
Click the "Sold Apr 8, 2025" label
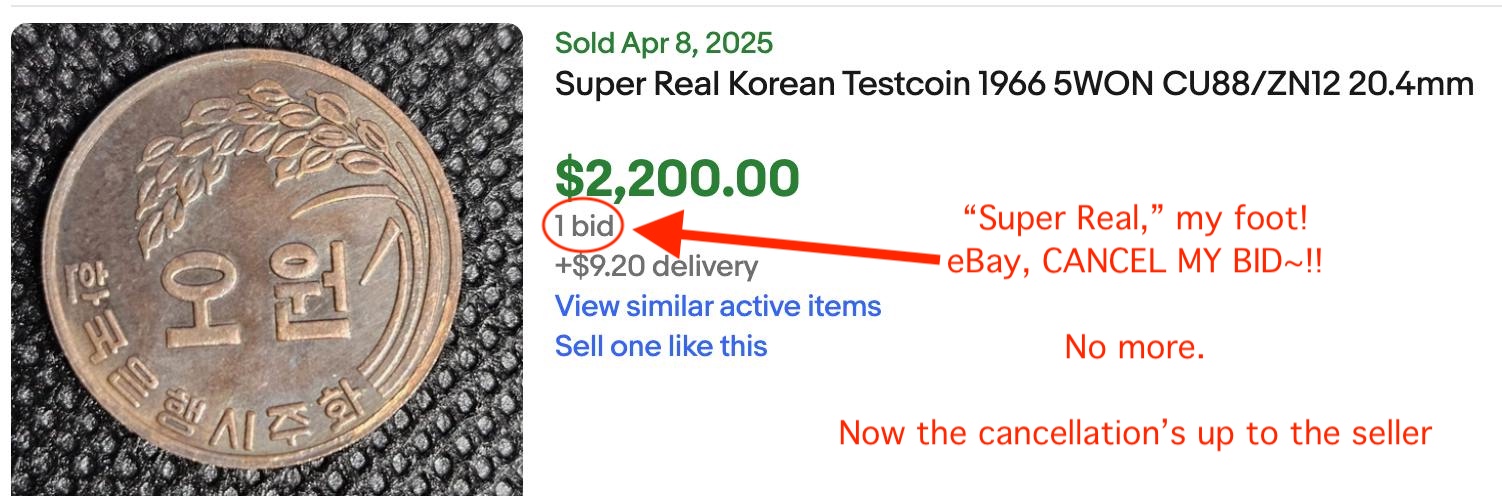(663, 43)
